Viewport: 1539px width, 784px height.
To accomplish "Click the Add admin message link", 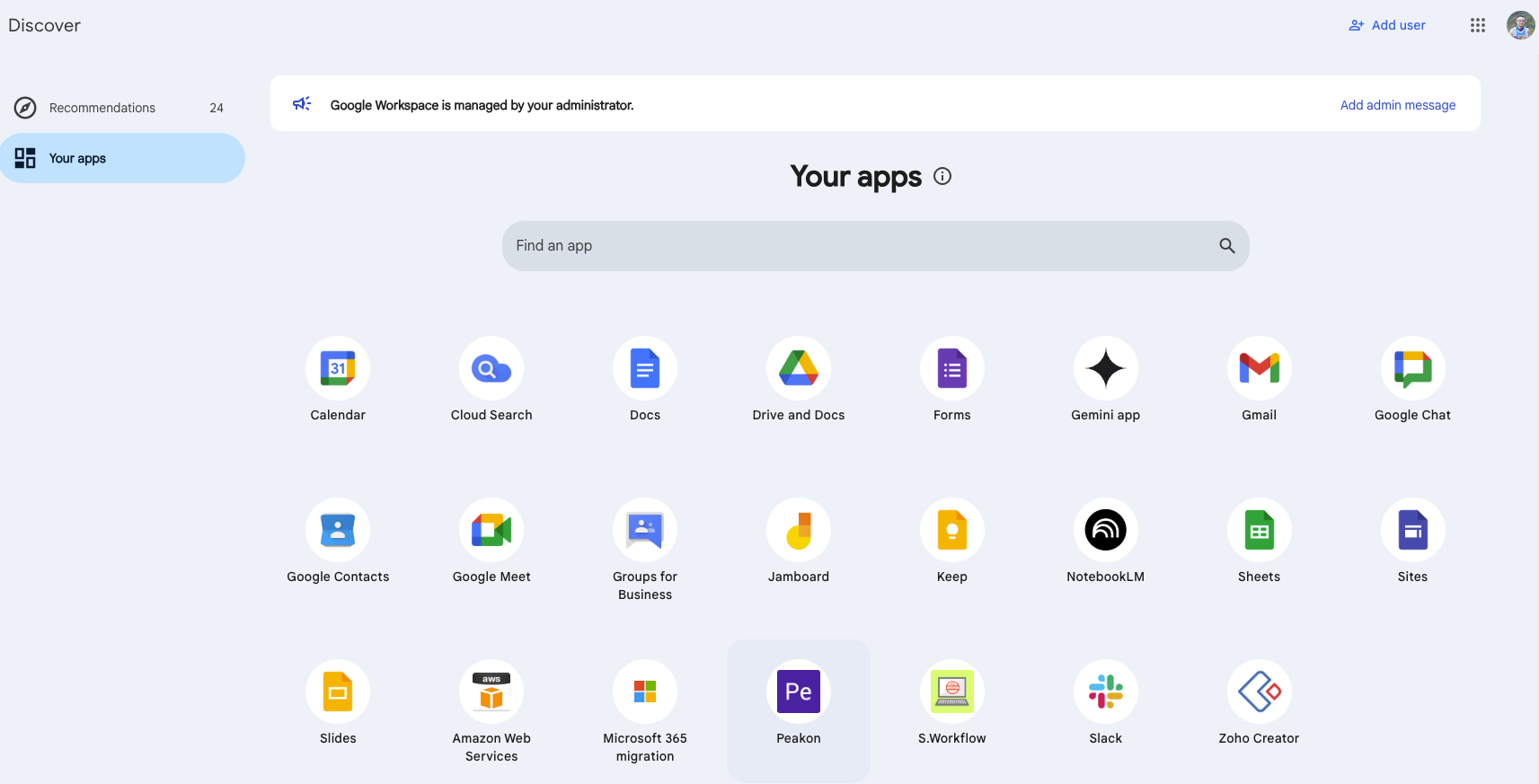I will point(1398,105).
